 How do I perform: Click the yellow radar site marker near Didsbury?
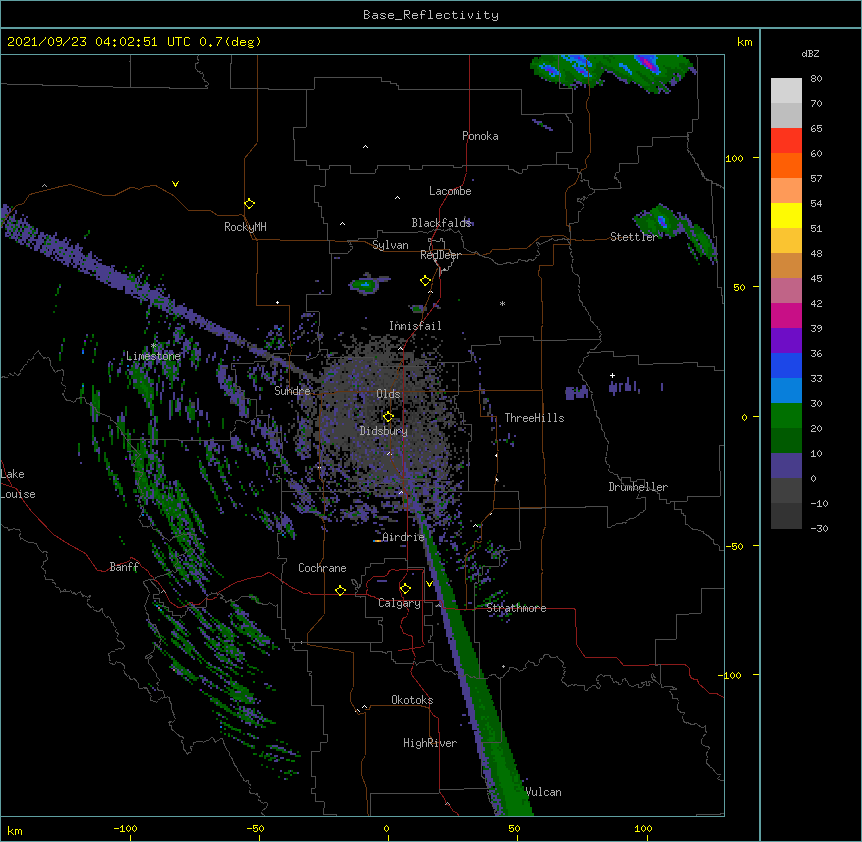(388, 416)
